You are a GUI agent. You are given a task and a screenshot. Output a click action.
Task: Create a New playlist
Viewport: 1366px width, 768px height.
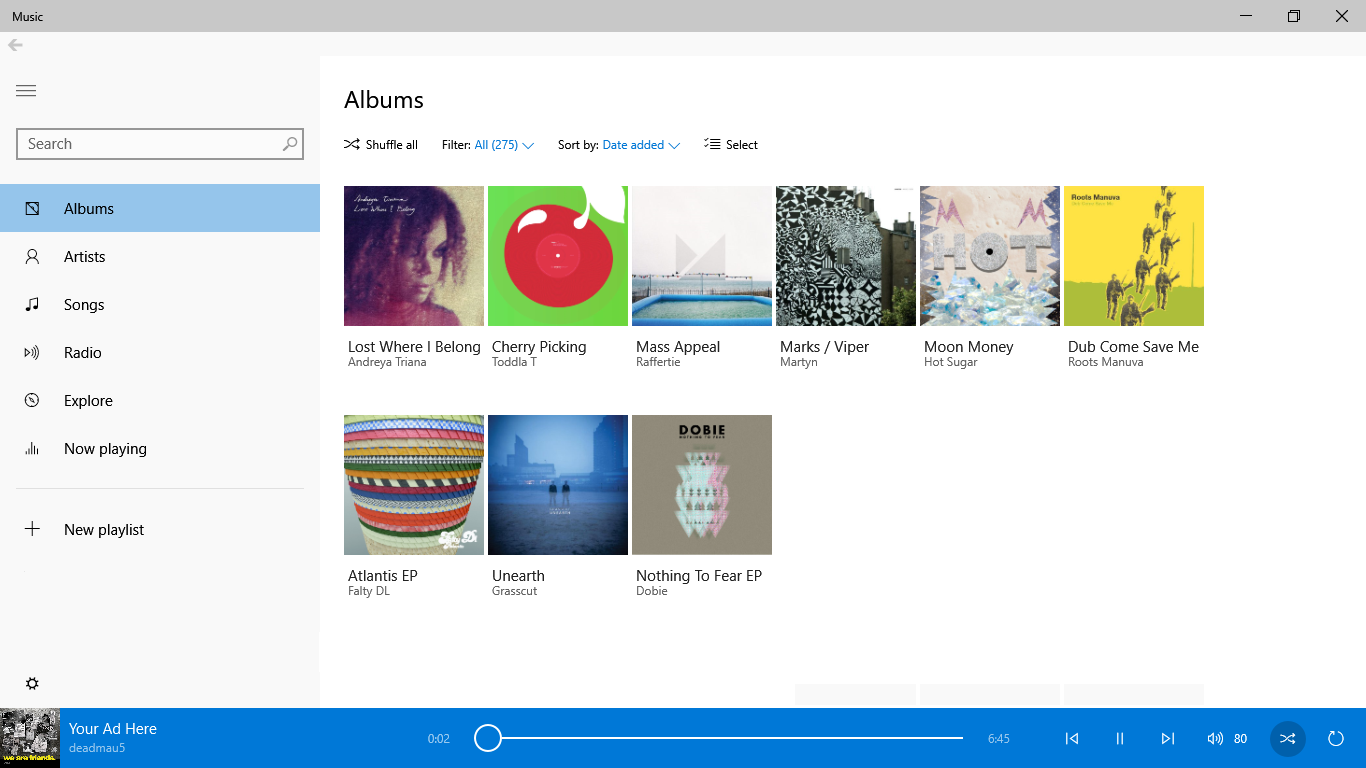coord(103,530)
